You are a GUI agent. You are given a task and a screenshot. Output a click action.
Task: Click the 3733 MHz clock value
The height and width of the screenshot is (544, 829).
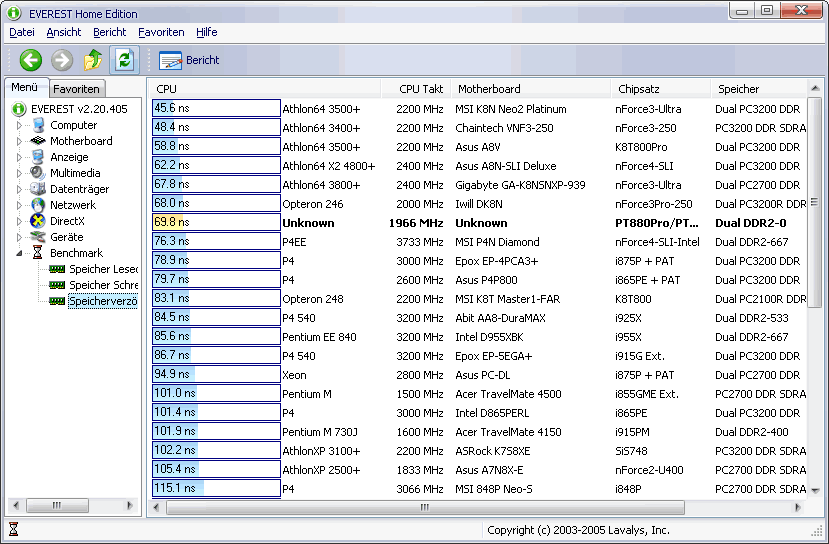pyautogui.click(x=420, y=242)
